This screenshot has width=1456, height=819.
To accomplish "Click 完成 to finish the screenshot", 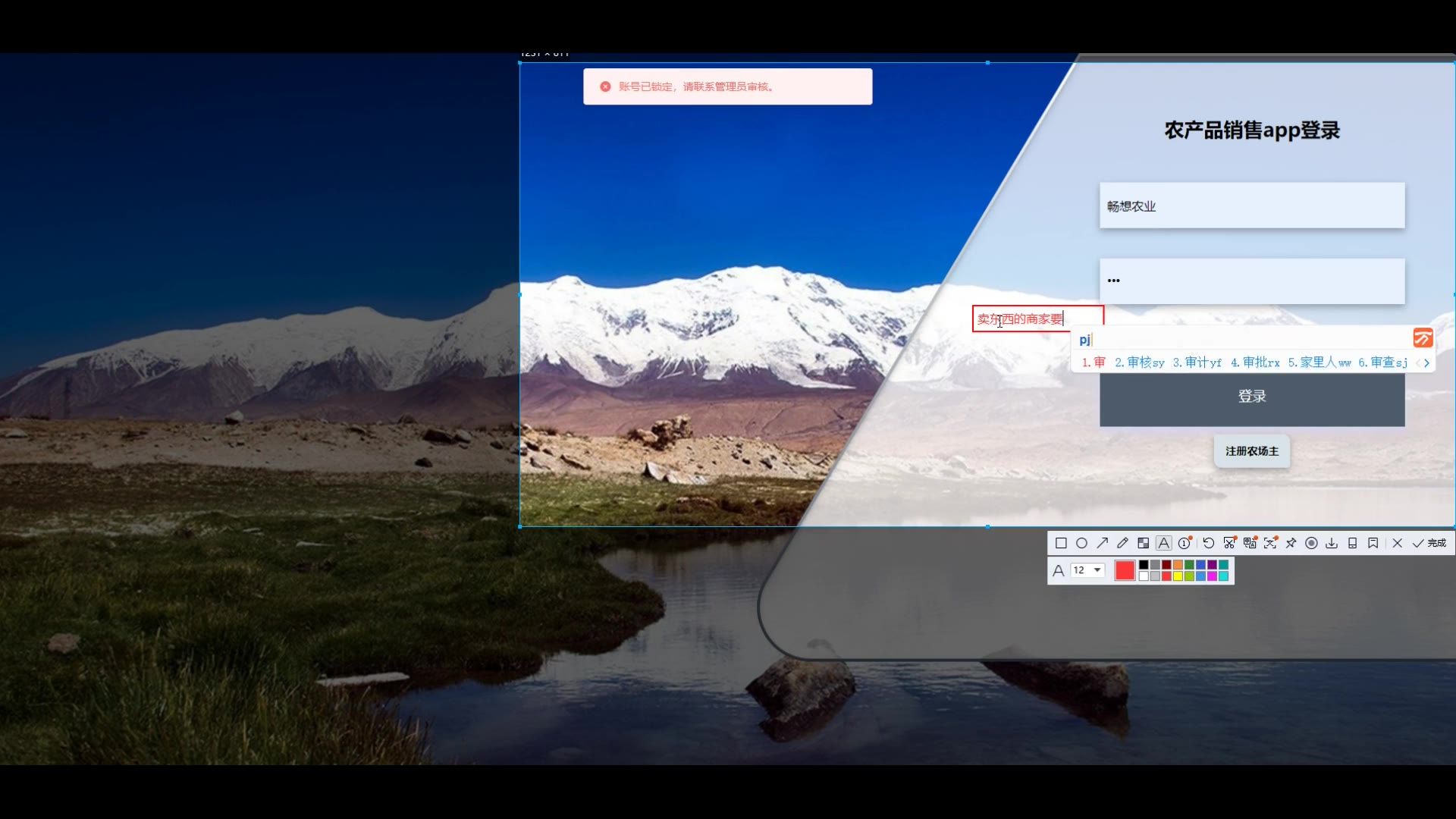I will pyautogui.click(x=1429, y=543).
